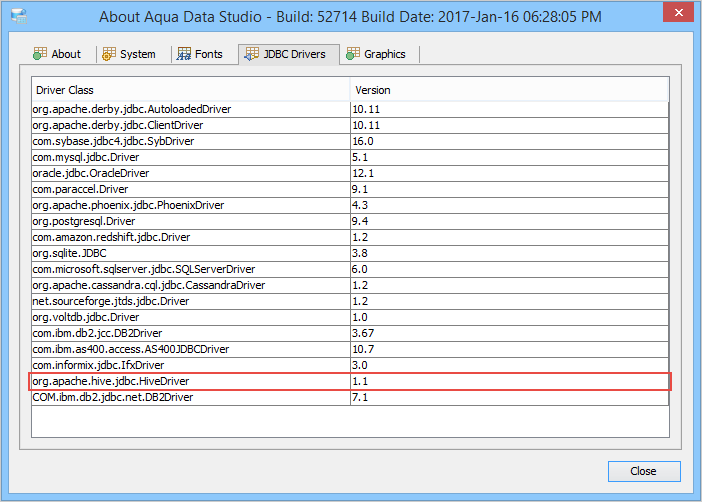Click version 6.0 of SQLServerDriver
702x502 pixels.
click(x=360, y=270)
